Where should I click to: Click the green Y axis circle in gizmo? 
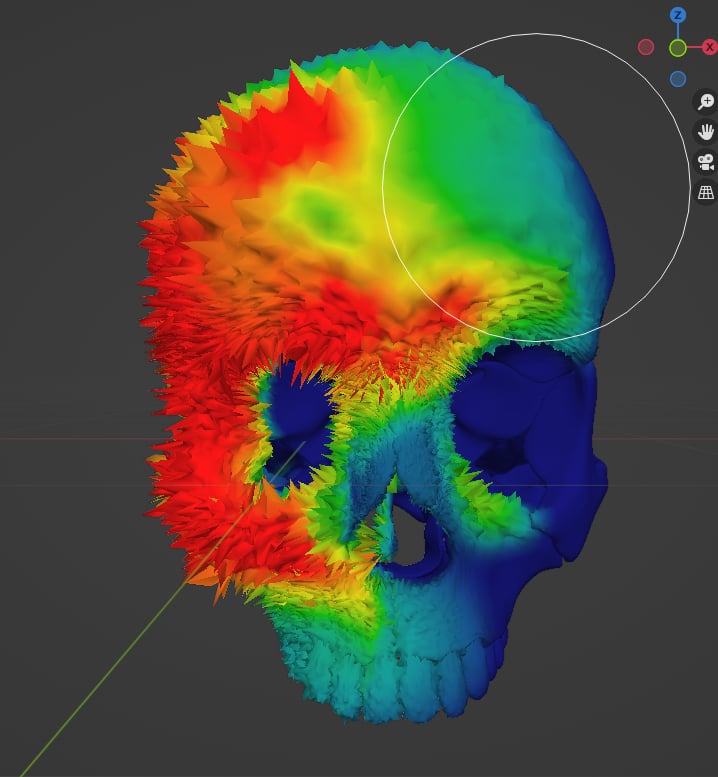click(678, 48)
